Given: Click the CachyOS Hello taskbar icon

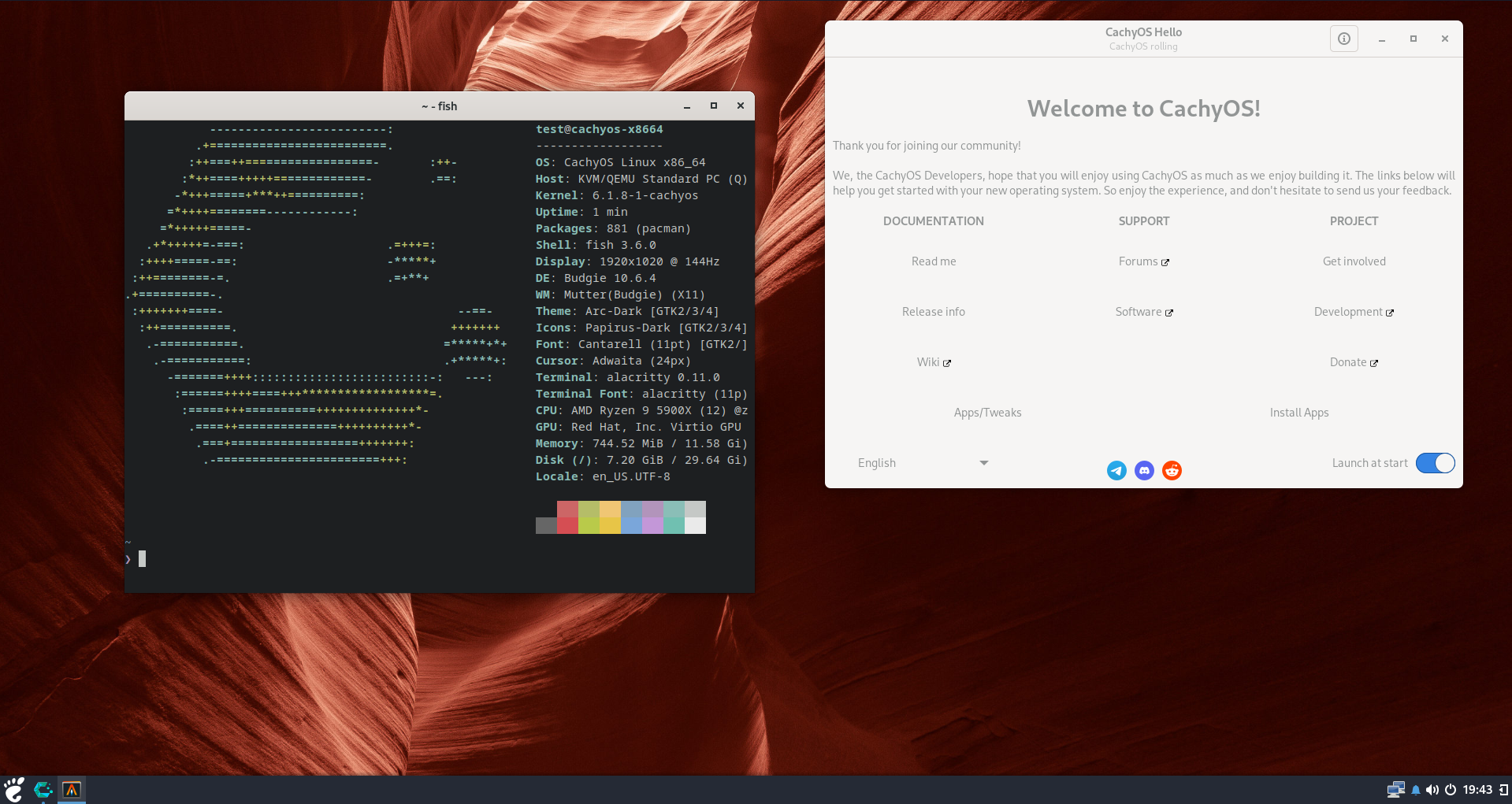Looking at the screenshot, I should coord(43,789).
